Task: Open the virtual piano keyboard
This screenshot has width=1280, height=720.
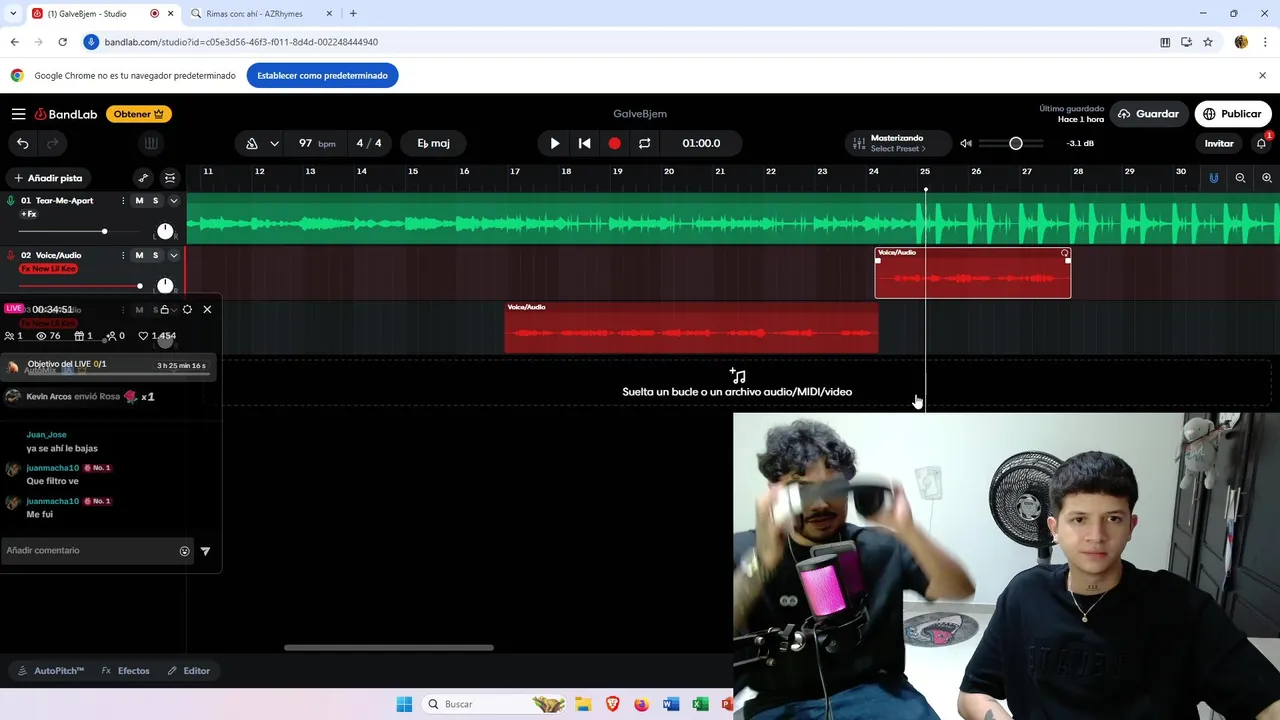Action: click(x=151, y=143)
